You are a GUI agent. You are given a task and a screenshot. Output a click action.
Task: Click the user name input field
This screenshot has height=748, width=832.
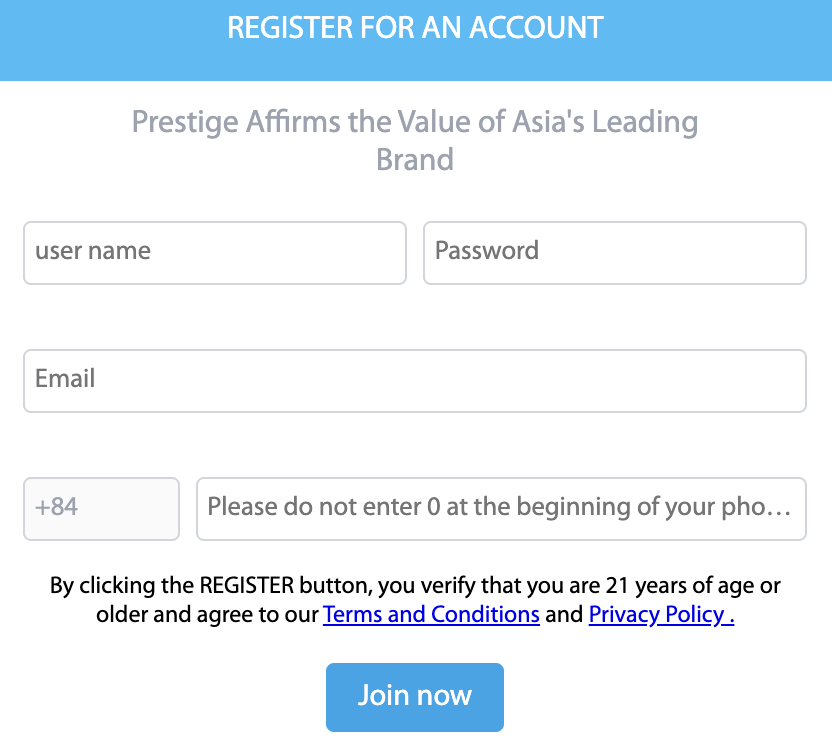214,252
